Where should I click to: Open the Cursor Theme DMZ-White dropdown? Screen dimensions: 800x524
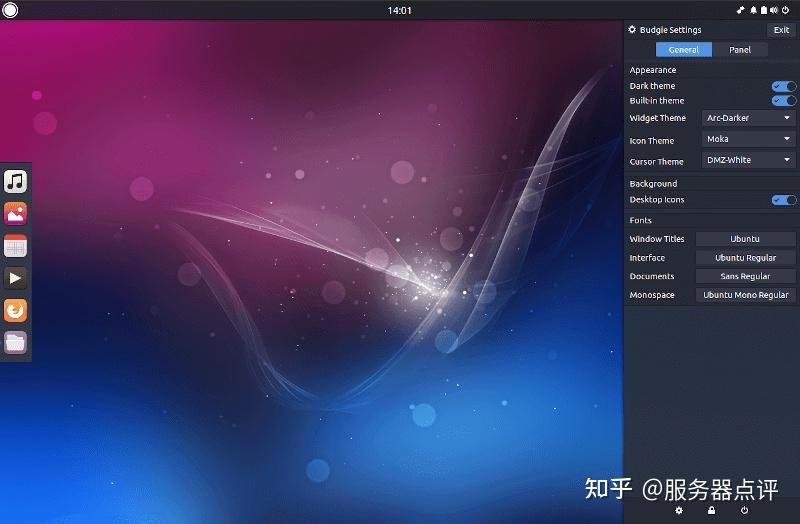point(748,160)
